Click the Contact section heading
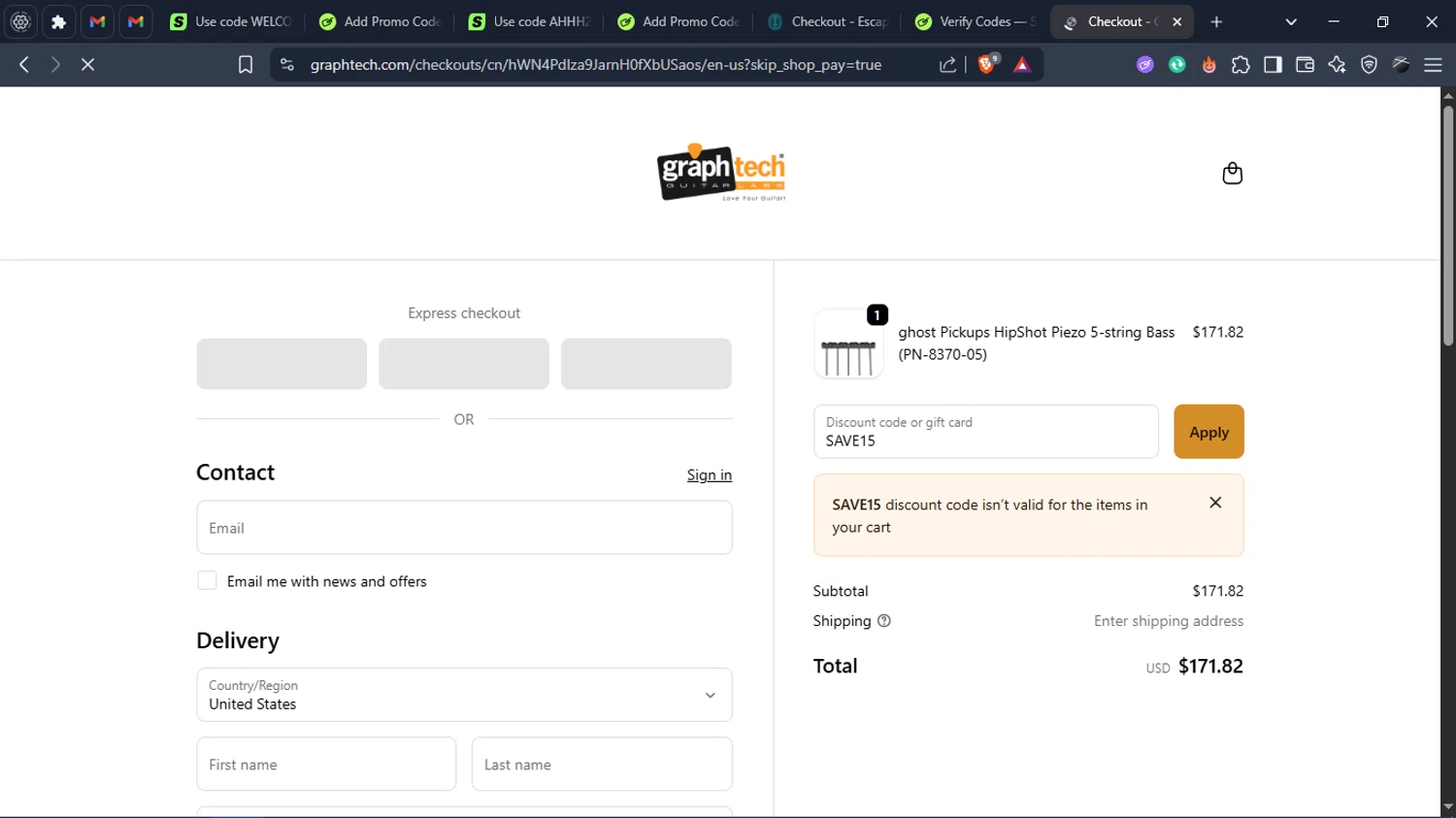The width and height of the screenshot is (1456, 818). pyautogui.click(x=235, y=473)
